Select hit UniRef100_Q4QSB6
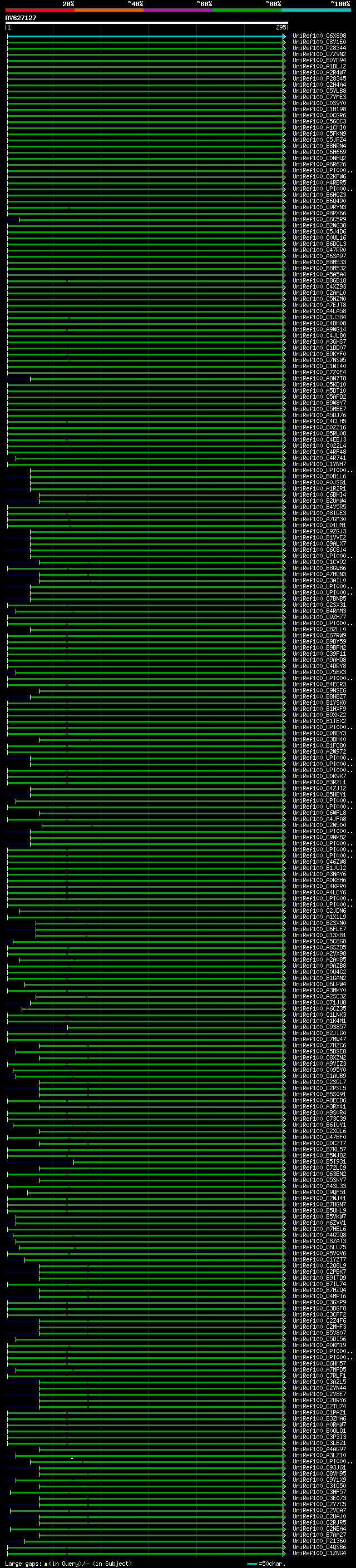 click(319, 1547)
